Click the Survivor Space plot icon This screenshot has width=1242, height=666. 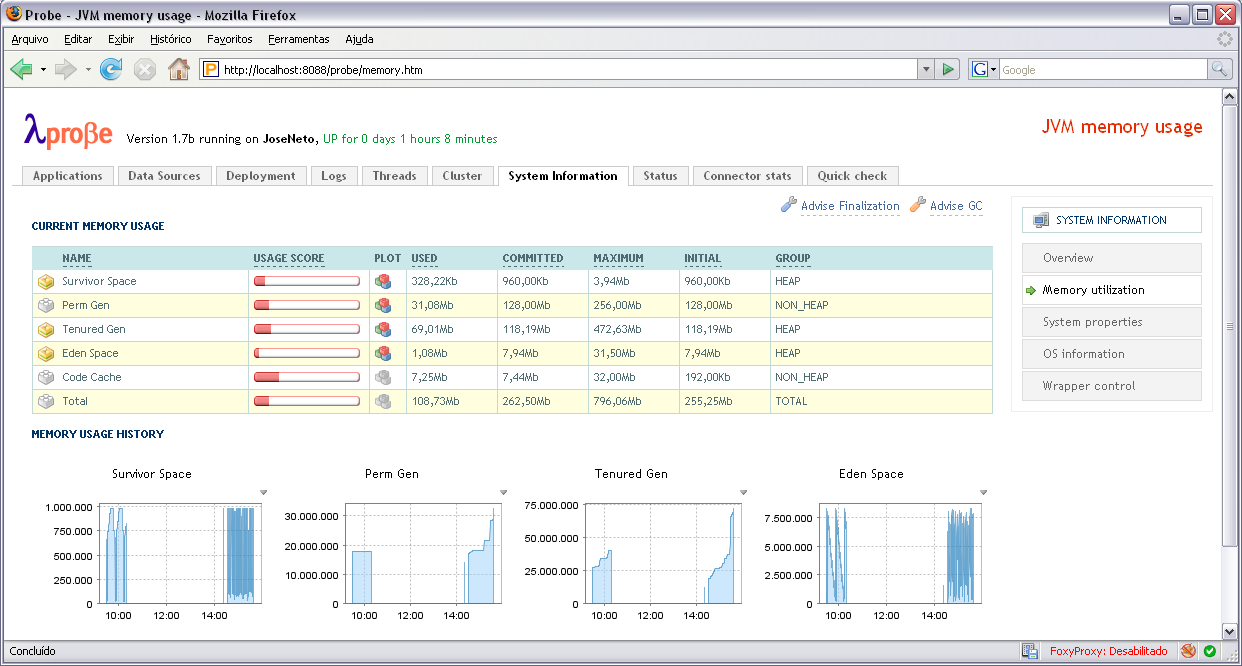click(x=382, y=282)
